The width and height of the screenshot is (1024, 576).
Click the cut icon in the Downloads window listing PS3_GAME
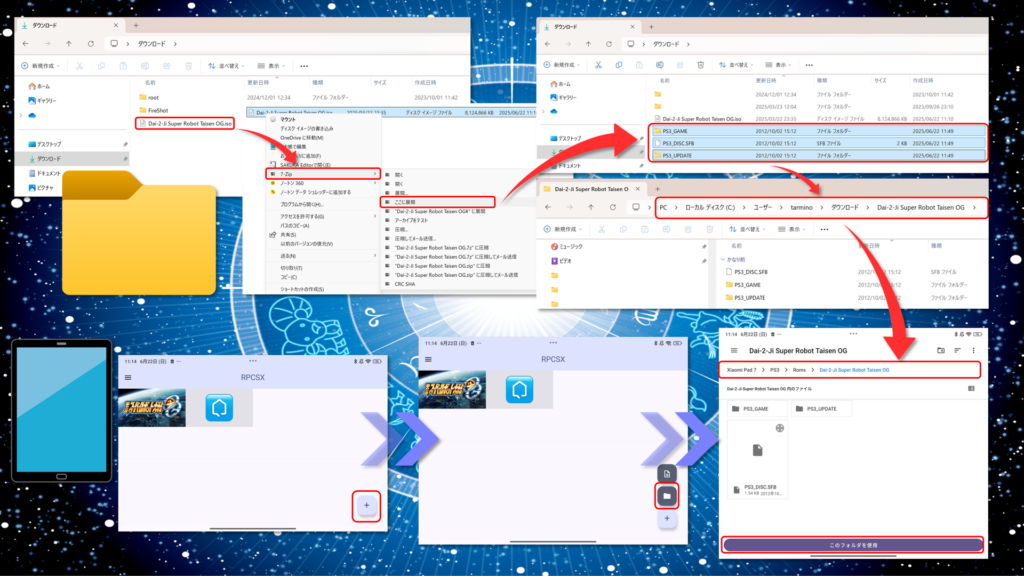(598, 65)
